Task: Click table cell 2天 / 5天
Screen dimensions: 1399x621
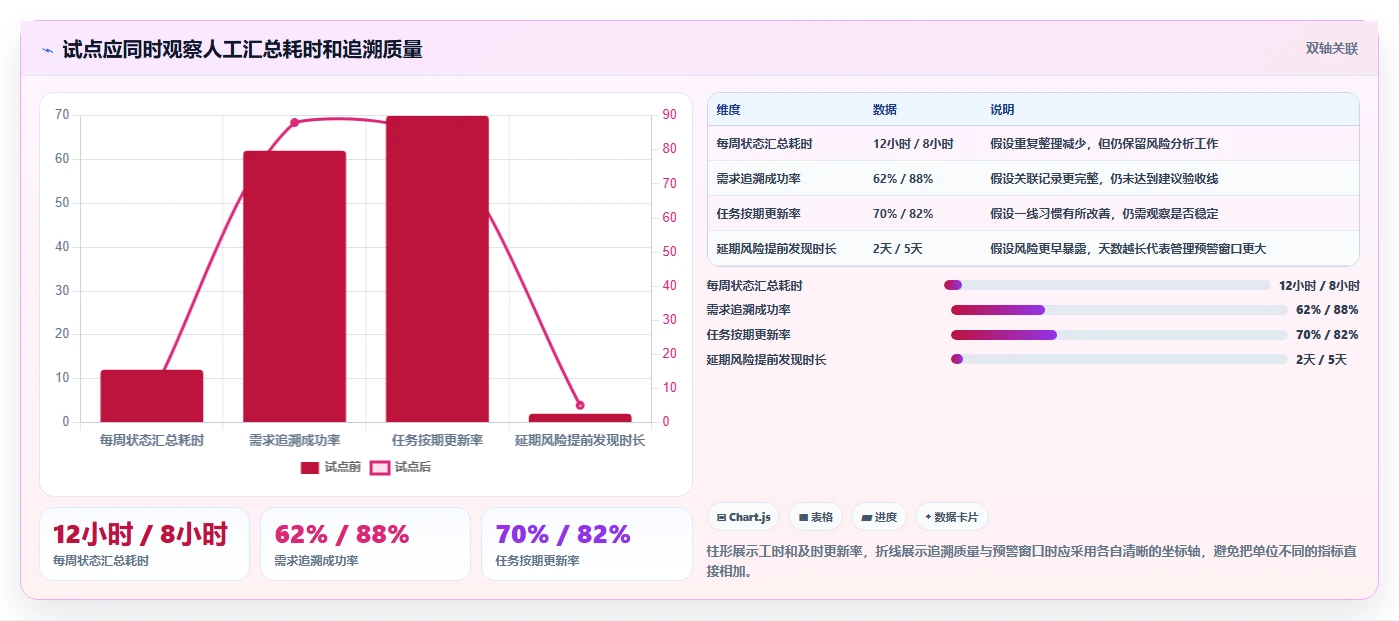Action: 897,249
